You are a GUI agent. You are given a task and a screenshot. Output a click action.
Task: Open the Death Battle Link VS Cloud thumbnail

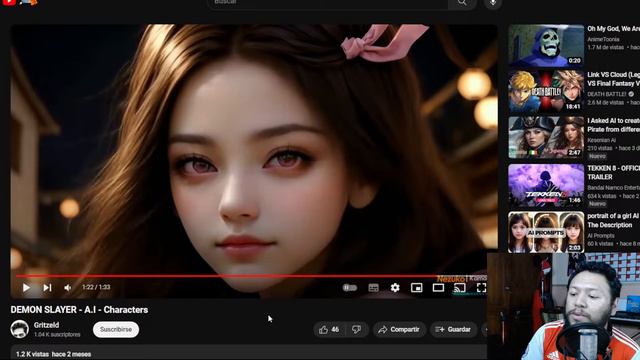pyautogui.click(x=546, y=91)
